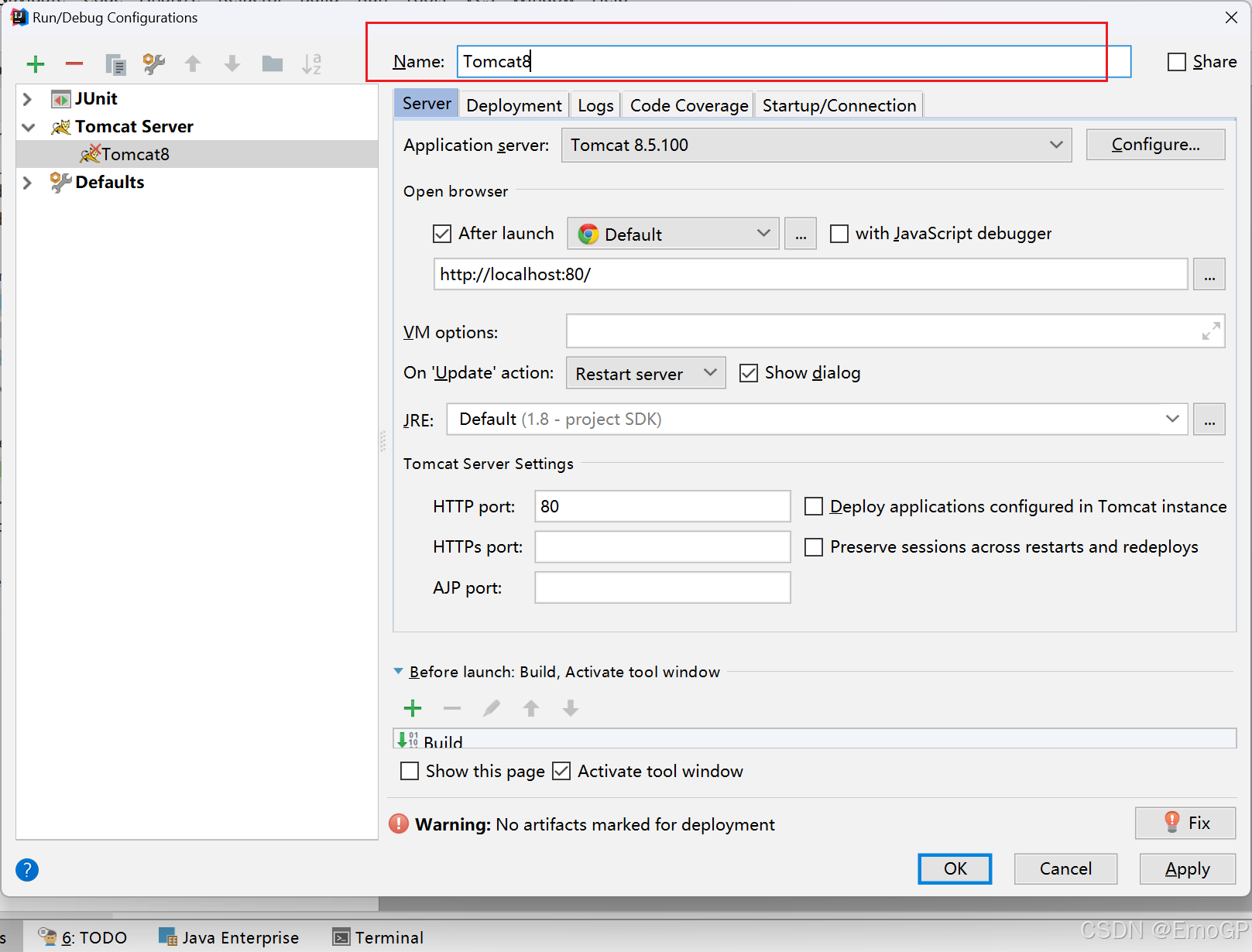Click the Cancel button
Image resolution: width=1252 pixels, height=952 pixels.
[1065, 868]
